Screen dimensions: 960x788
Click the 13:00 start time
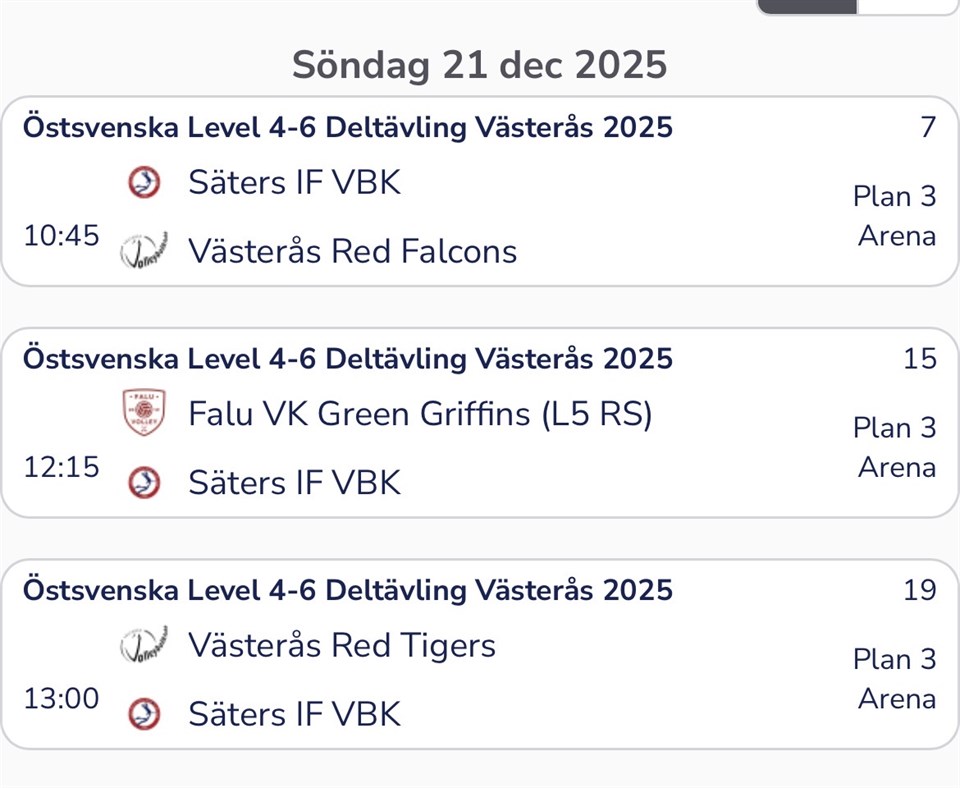click(62, 698)
